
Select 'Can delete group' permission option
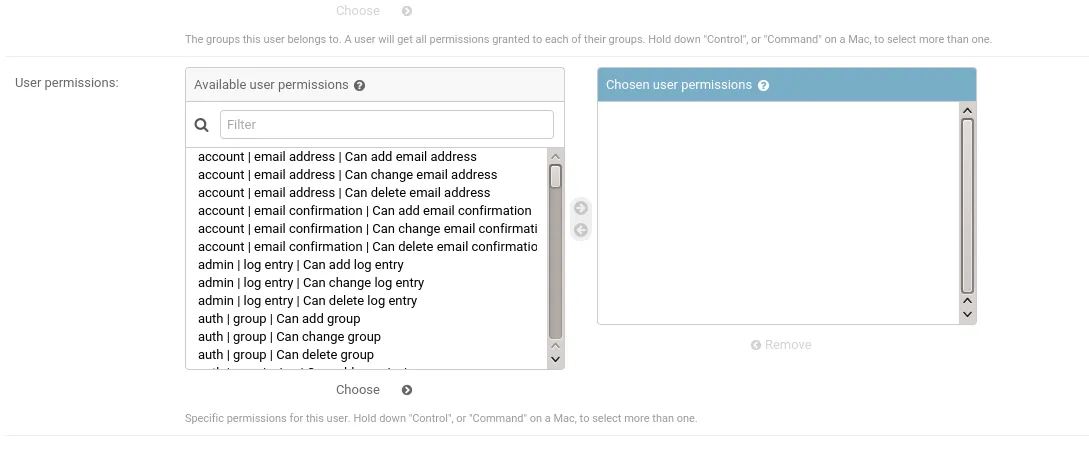285,355
